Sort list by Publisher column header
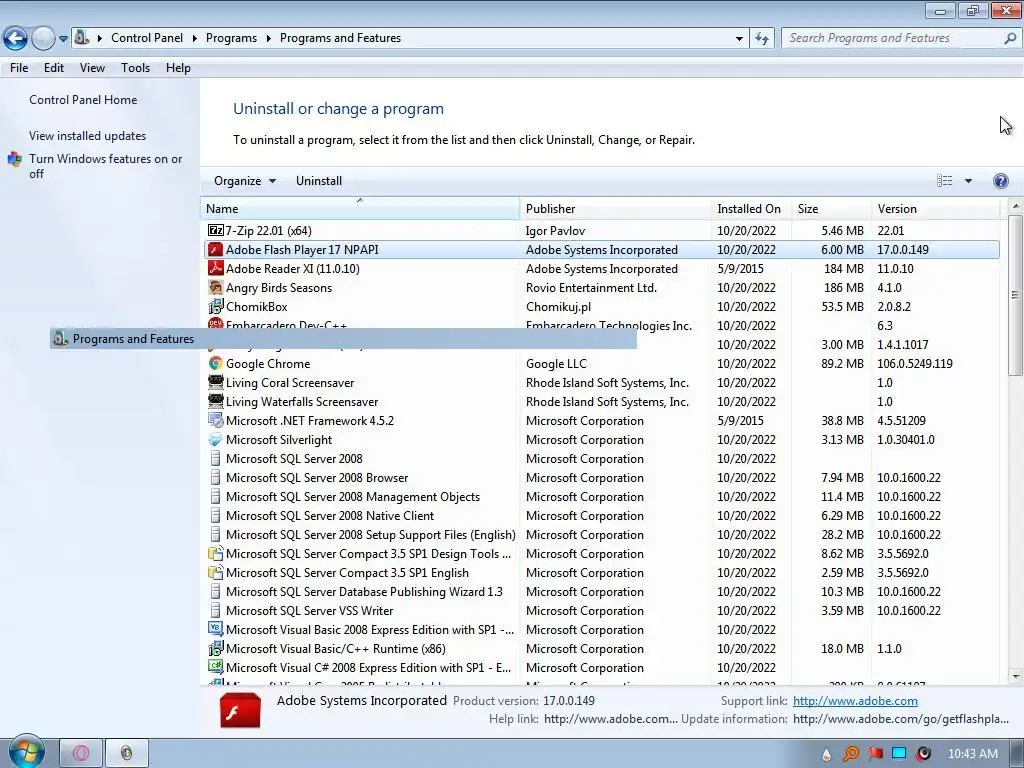 click(616, 209)
